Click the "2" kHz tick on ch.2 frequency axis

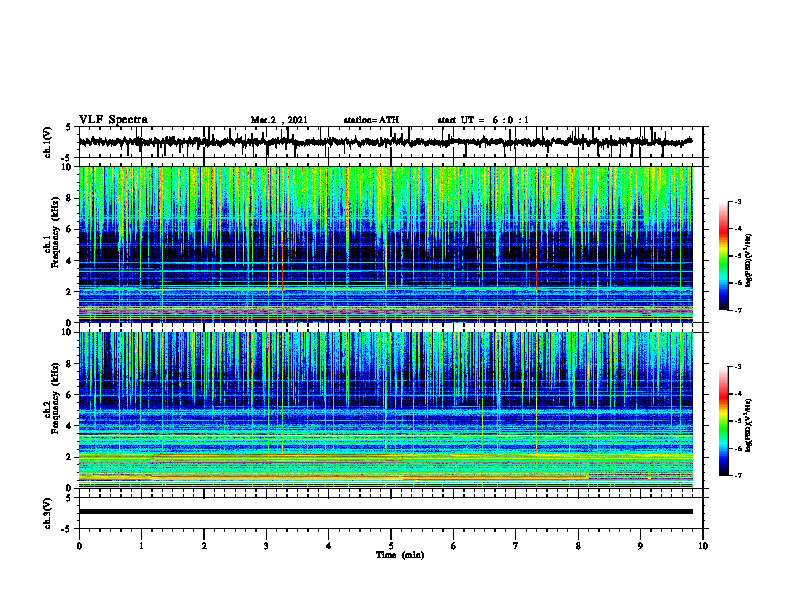pos(69,457)
